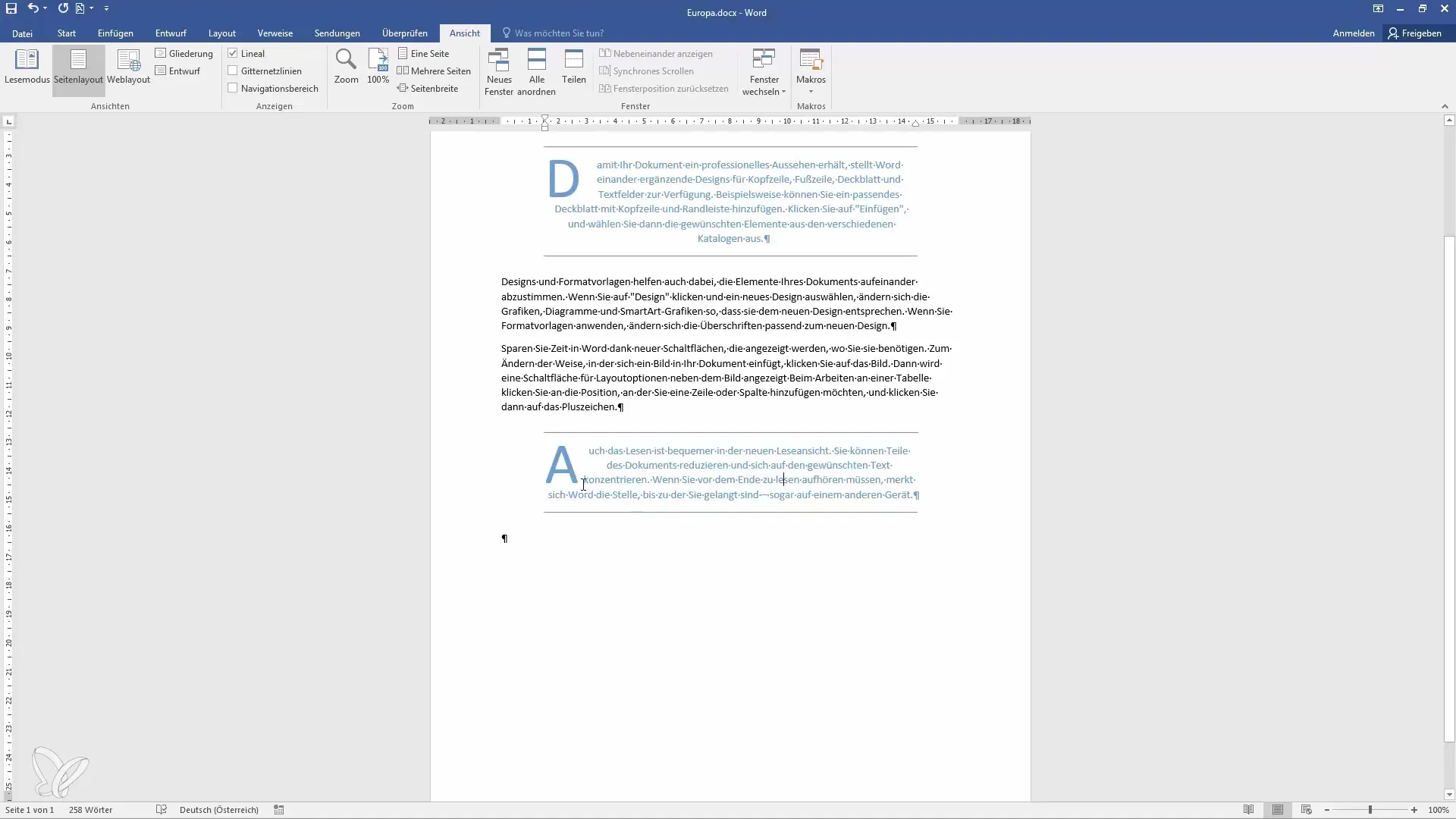The width and height of the screenshot is (1456, 819).
Task: Open the Sendungen tab
Action: click(337, 33)
